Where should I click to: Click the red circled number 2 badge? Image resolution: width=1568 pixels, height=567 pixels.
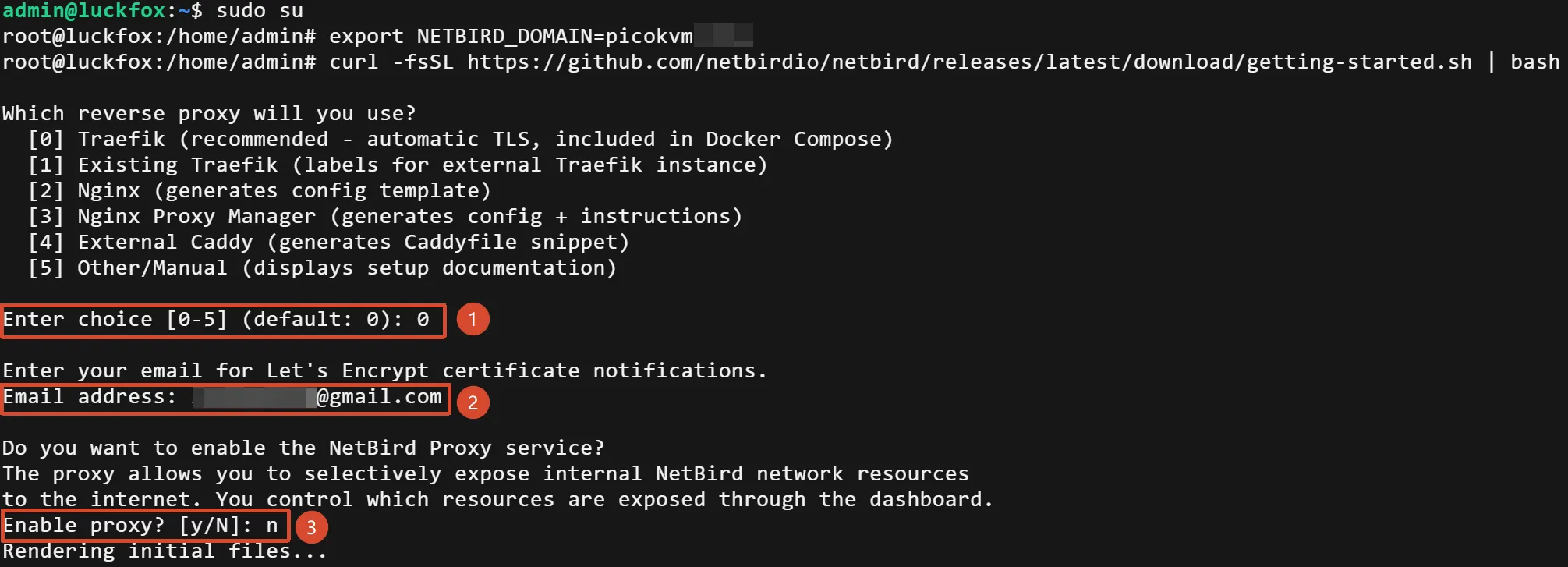[x=473, y=402]
